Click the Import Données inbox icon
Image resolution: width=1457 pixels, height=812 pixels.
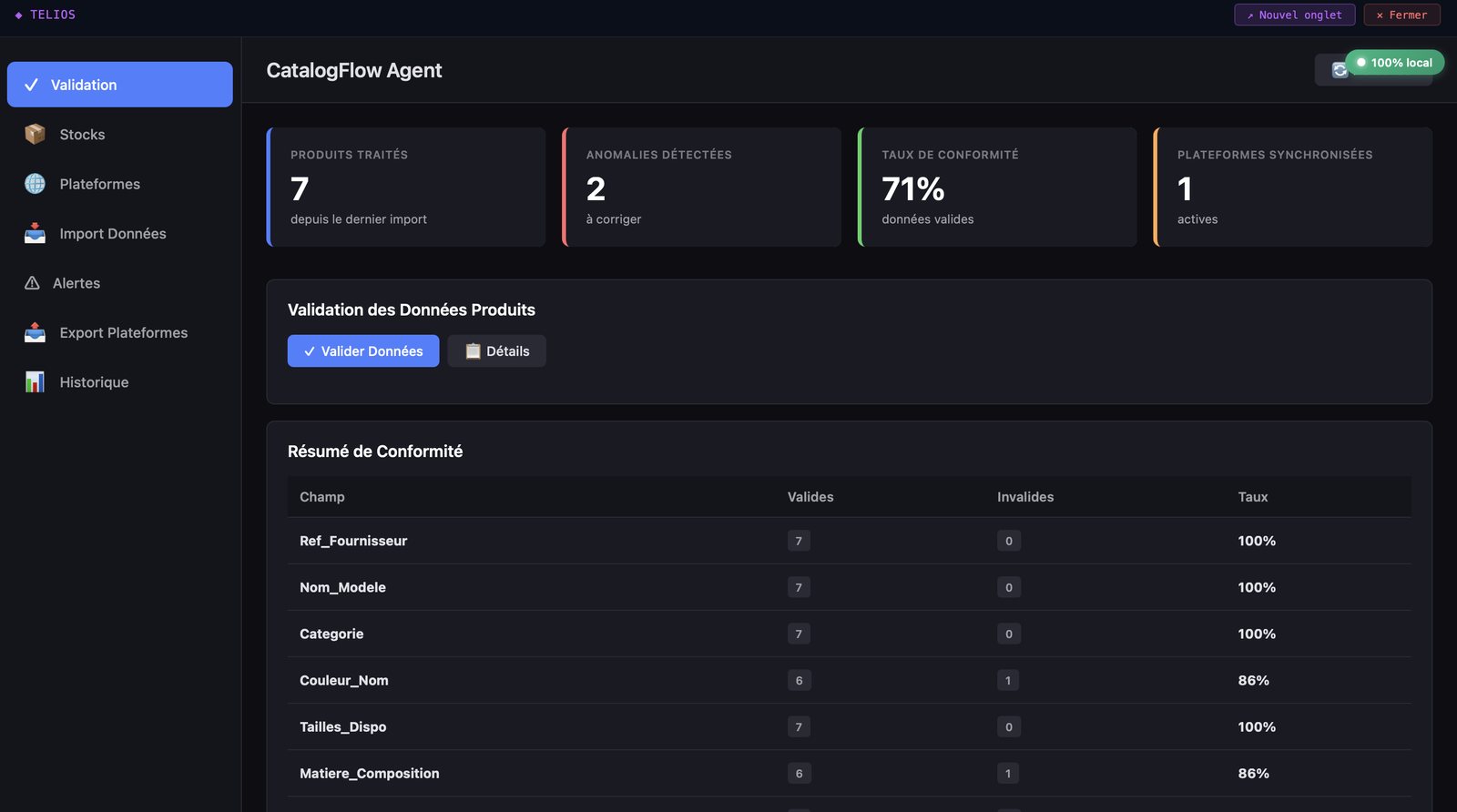tap(35, 233)
